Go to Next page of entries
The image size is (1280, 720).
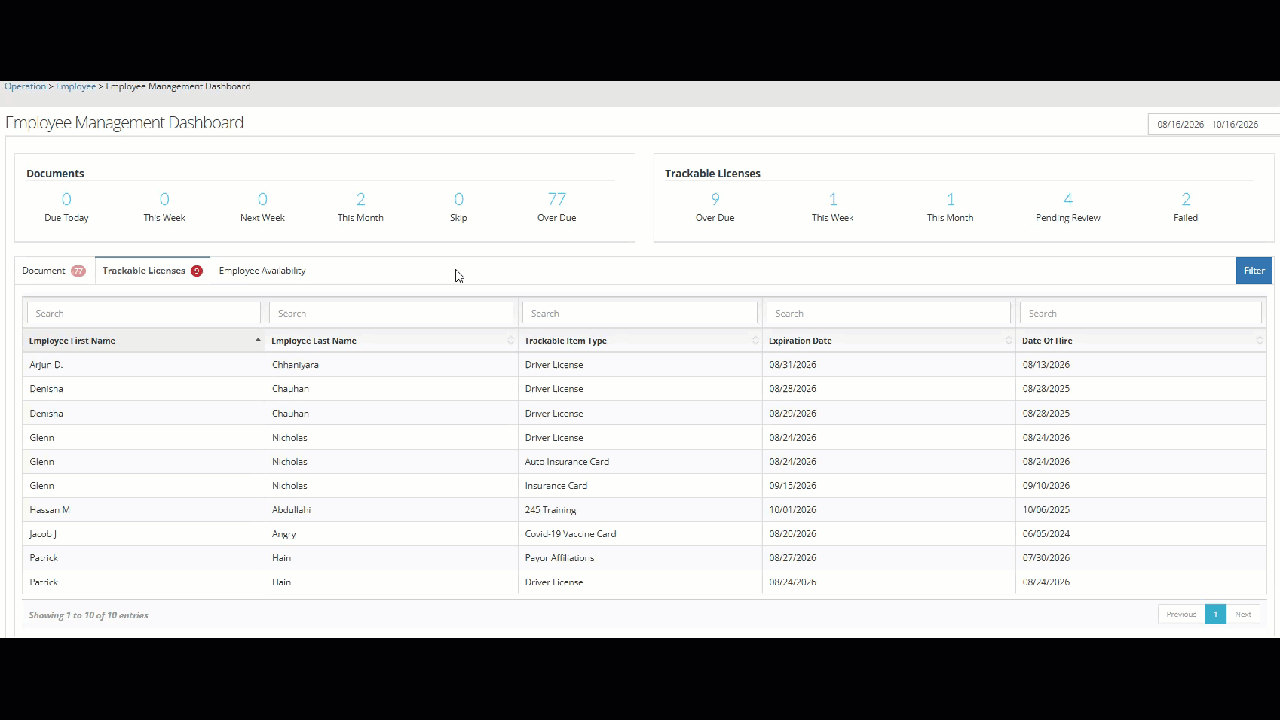[x=1243, y=614]
